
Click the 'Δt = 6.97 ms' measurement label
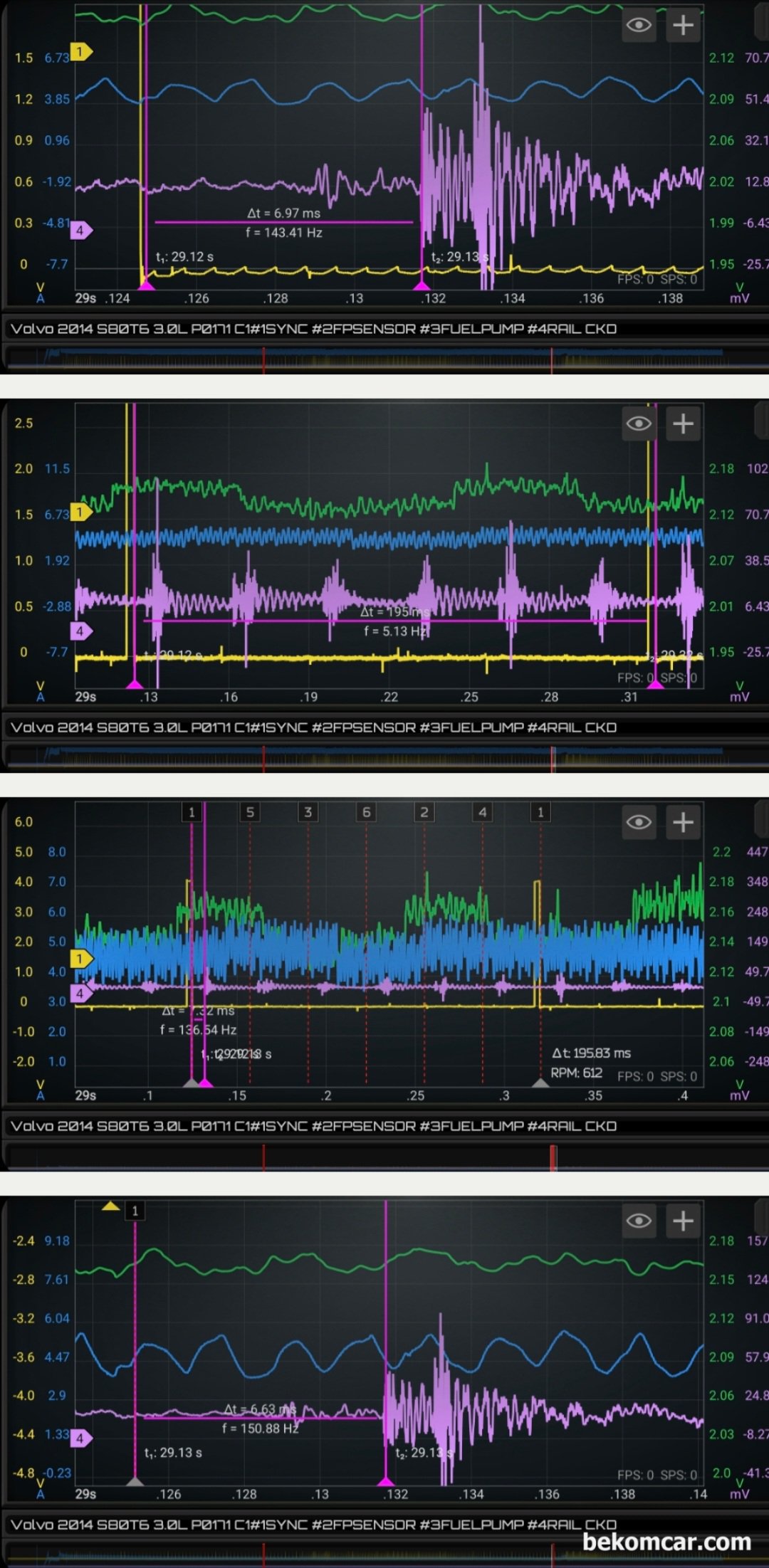[284, 213]
